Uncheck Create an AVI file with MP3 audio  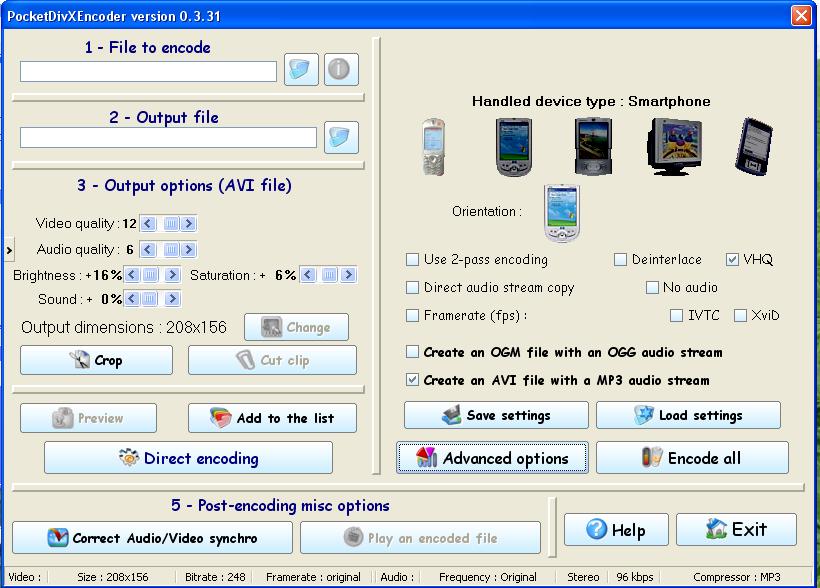click(413, 380)
